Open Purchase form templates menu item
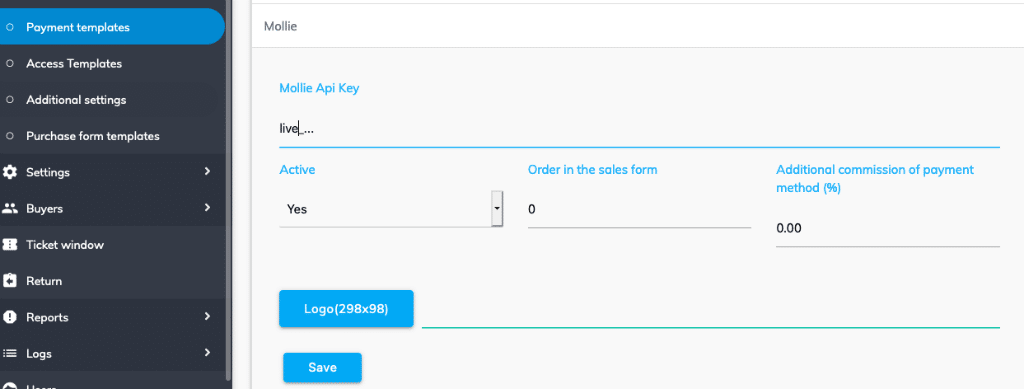The height and width of the screenshot is (389, 1024). [x=93, y=136]
